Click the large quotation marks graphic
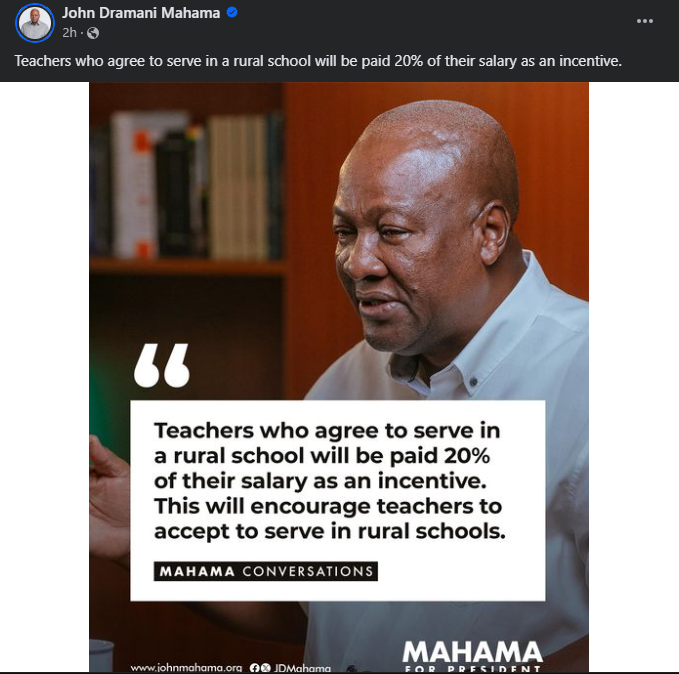This screenshot has height=674, width=679. click(x=162, y=365)
